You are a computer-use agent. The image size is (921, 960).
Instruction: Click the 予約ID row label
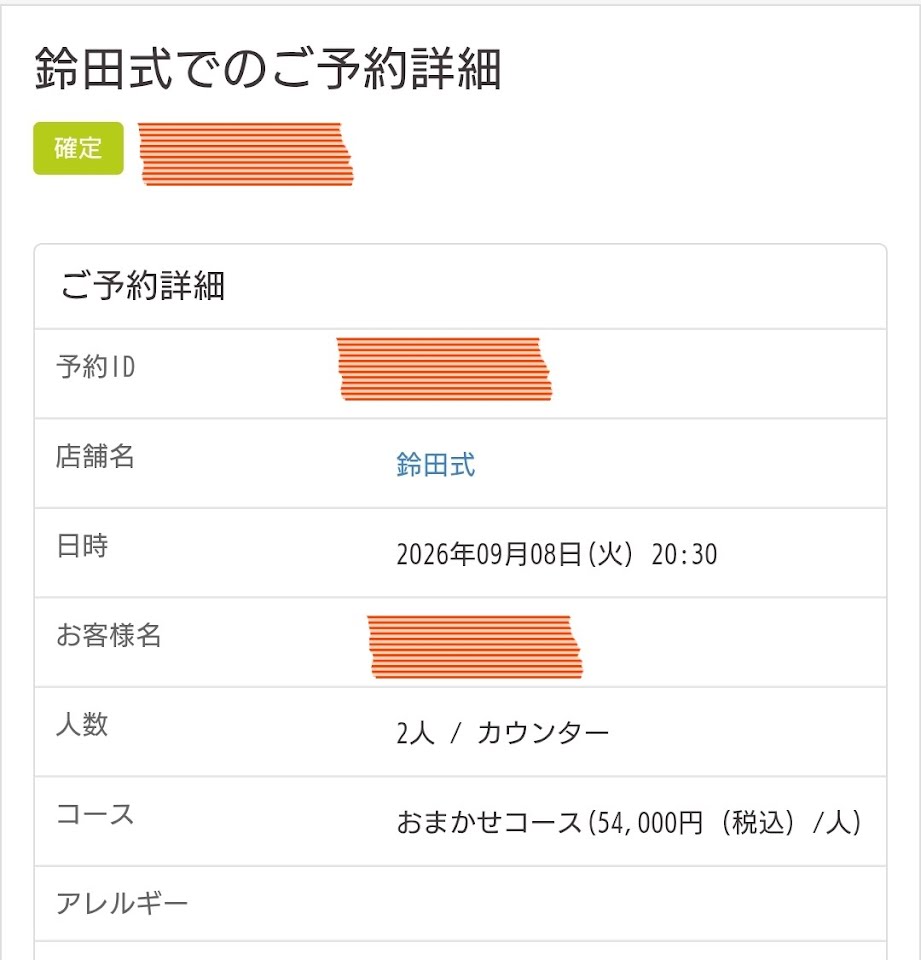(96, 368)
